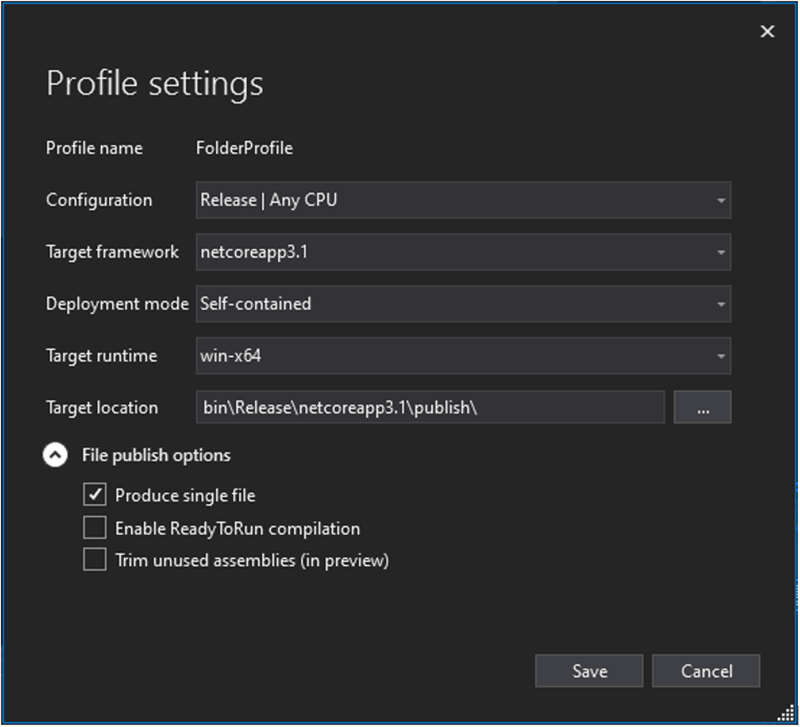Click the Configuration label
This screenshot has height=727, width=800.
tap(99, 200)
